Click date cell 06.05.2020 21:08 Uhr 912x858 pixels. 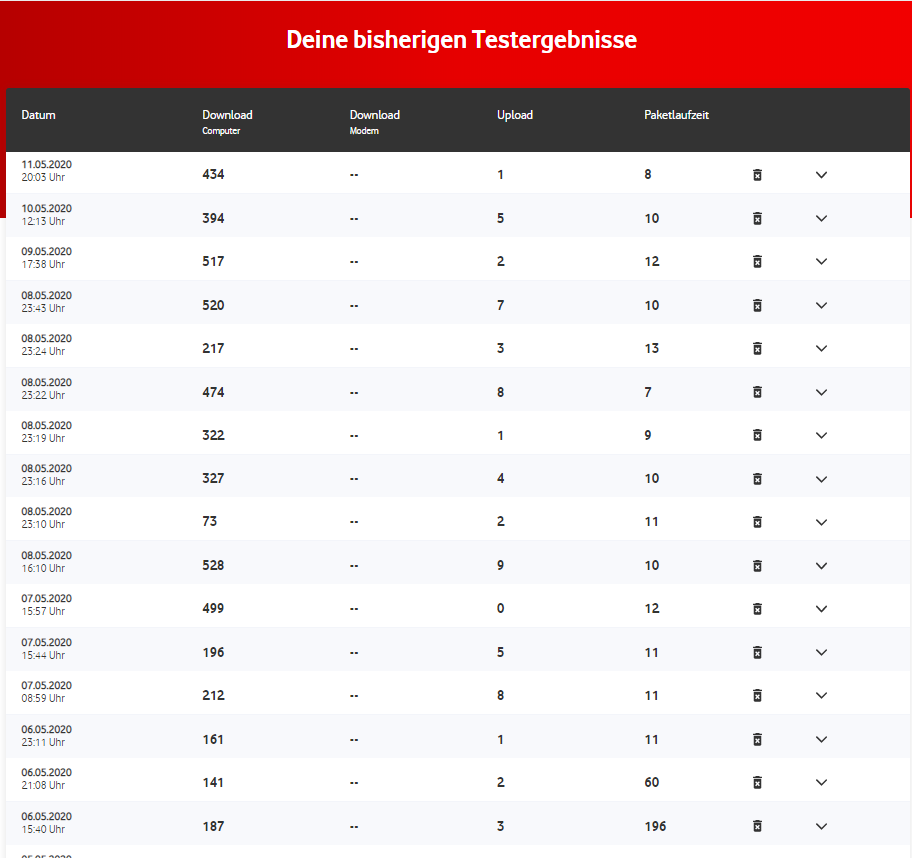[47, 779]
